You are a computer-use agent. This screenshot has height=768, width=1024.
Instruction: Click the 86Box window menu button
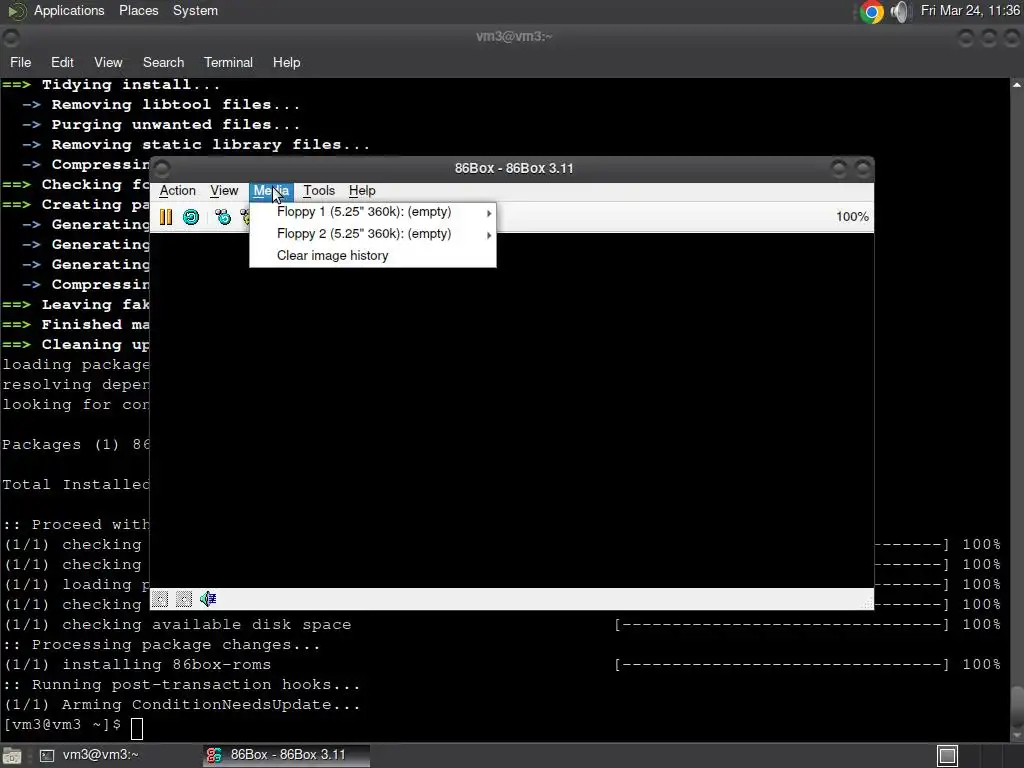162,168
